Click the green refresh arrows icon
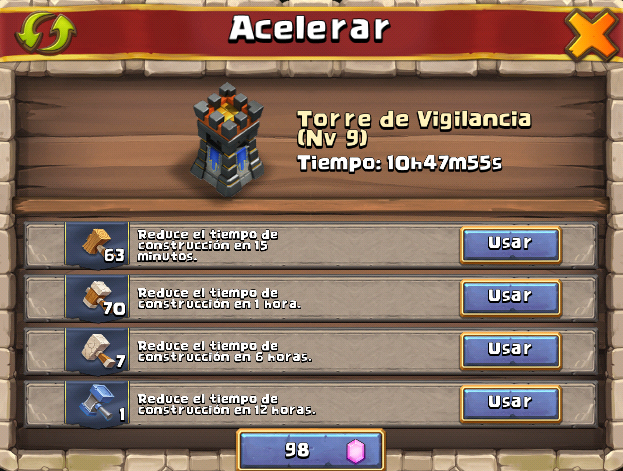This screenshot has height=471, width=623. pos(46,33)
